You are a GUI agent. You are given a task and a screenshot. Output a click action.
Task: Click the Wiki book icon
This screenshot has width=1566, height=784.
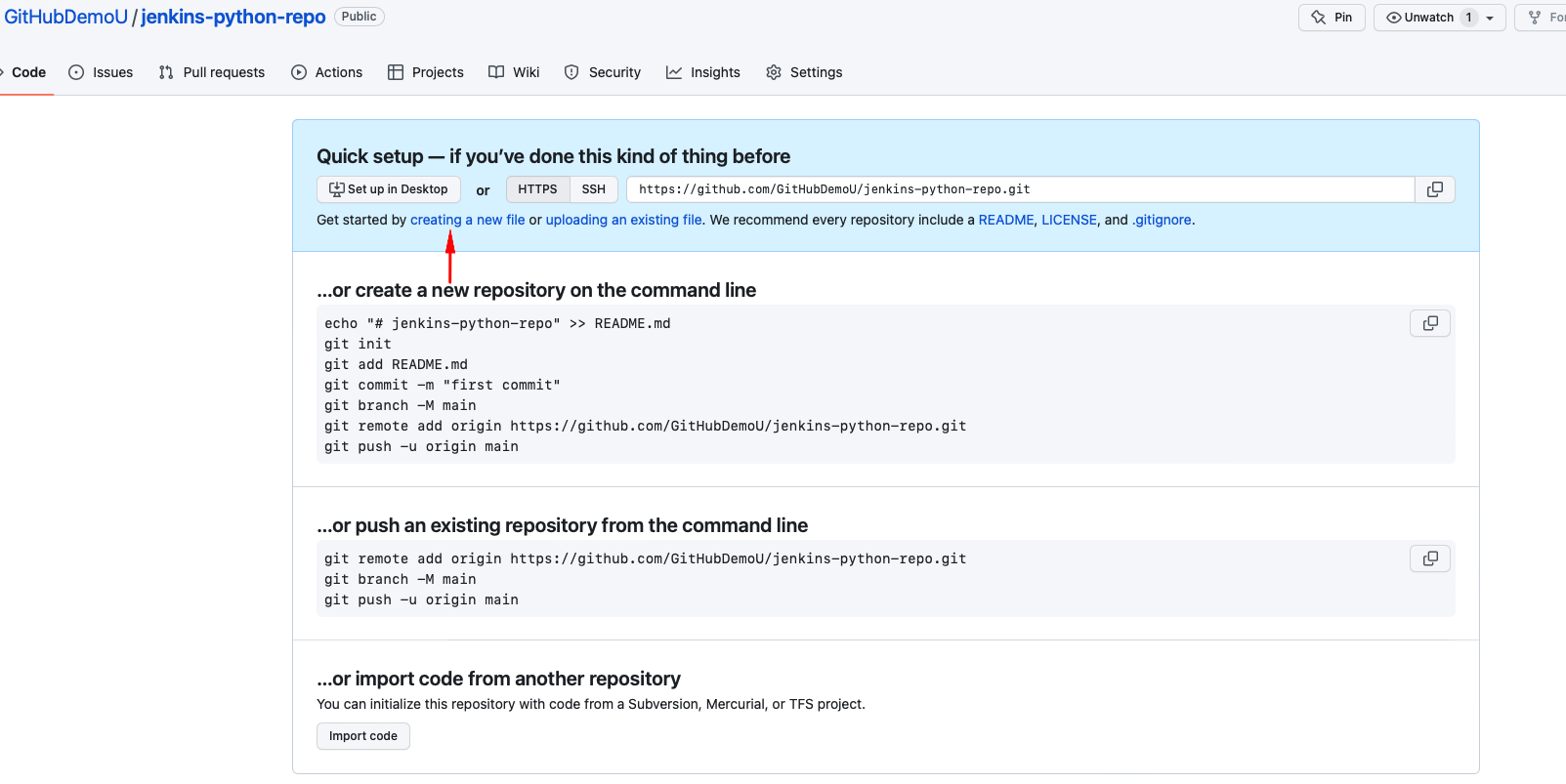click(x=496, y=72)
